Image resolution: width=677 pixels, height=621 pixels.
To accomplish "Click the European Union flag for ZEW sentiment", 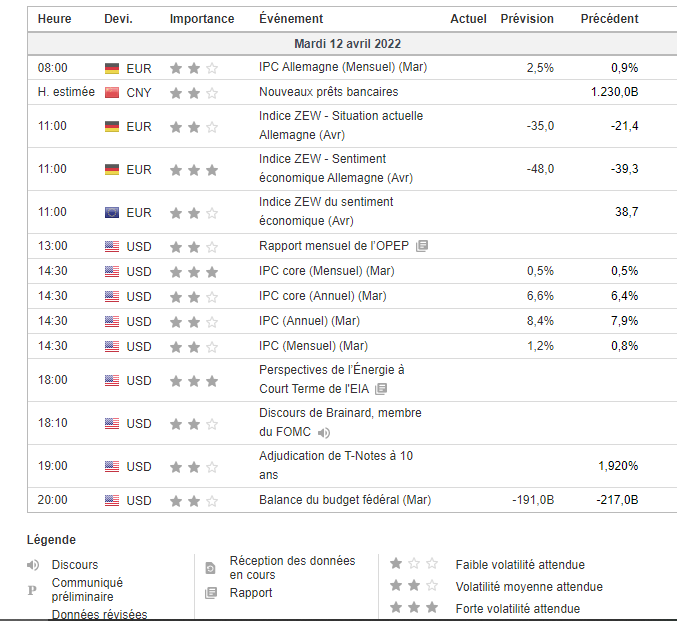I will point(112,212).
